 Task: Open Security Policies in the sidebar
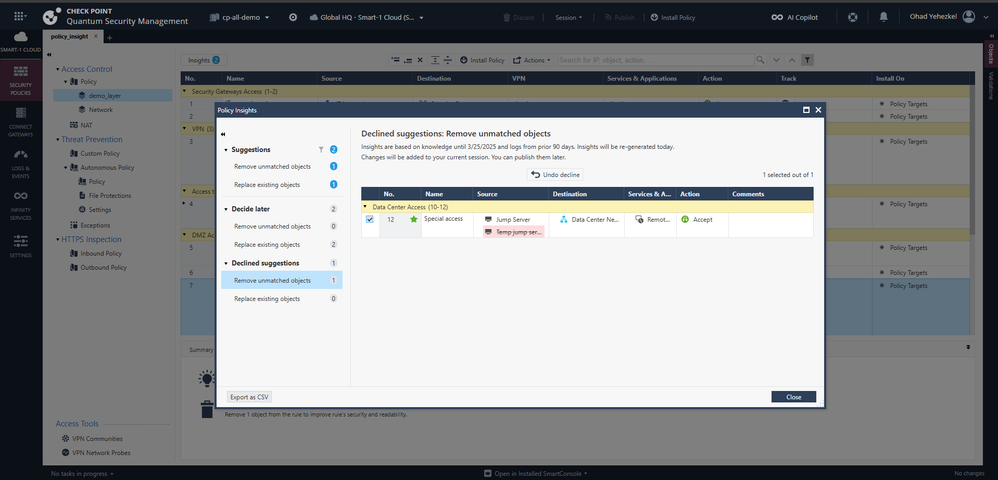click(x=20, y=80)
